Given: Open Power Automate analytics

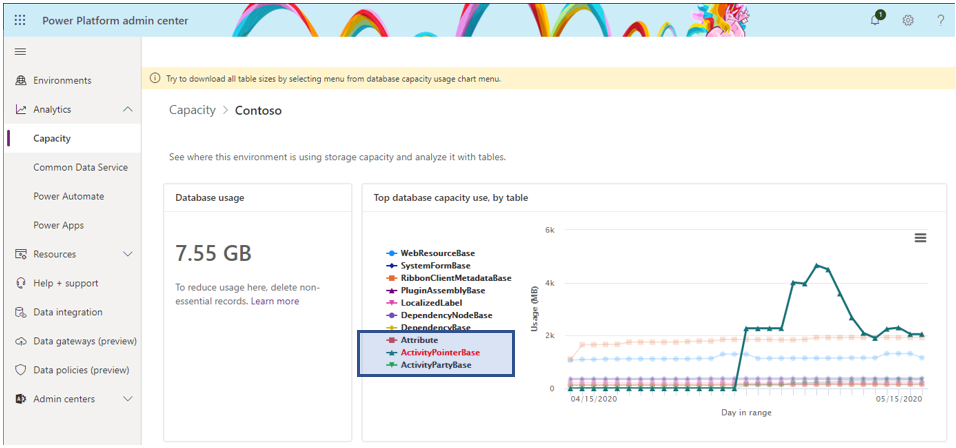Looking at the screenshot, I should (x=71, y=196).
